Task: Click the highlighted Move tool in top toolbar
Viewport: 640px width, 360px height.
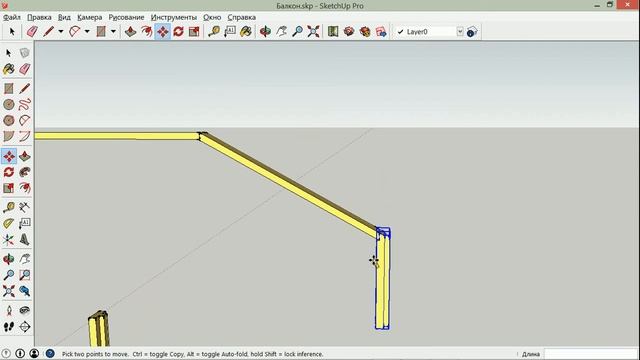Action: point(162,31)
